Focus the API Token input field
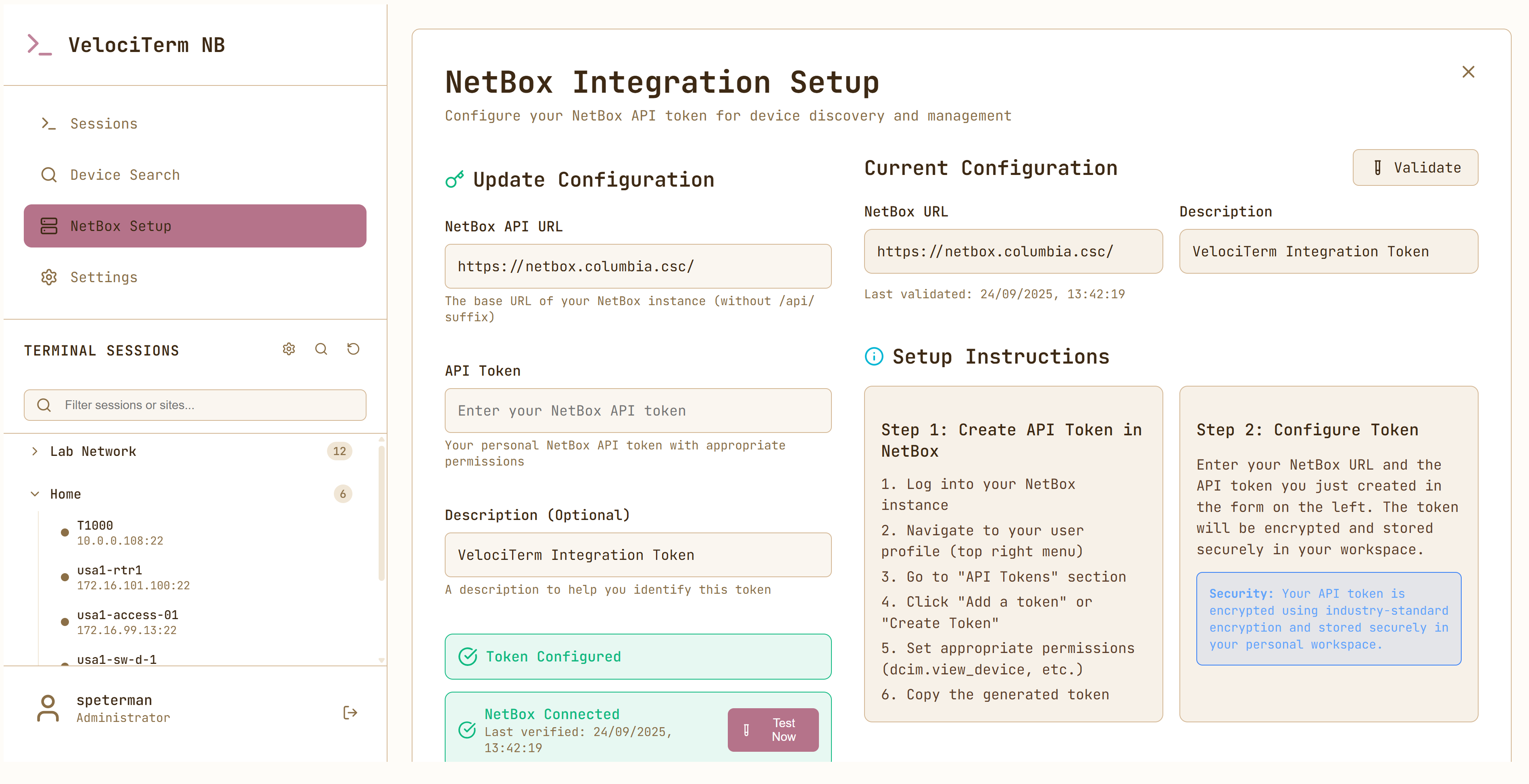The width and height of the screenshot is (1529, 784). point(637,411)
